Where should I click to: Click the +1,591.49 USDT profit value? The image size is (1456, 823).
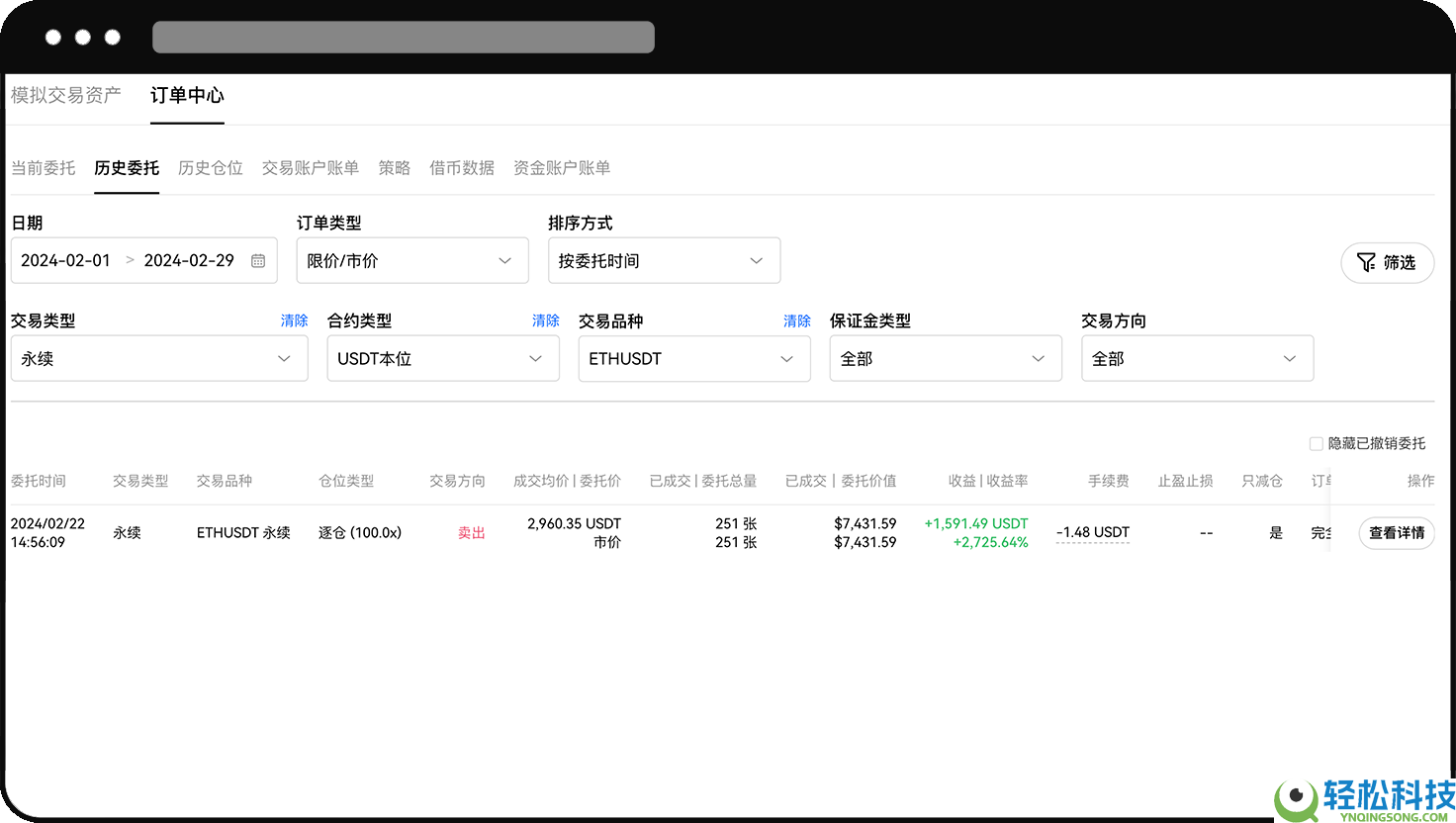point(976,523)
